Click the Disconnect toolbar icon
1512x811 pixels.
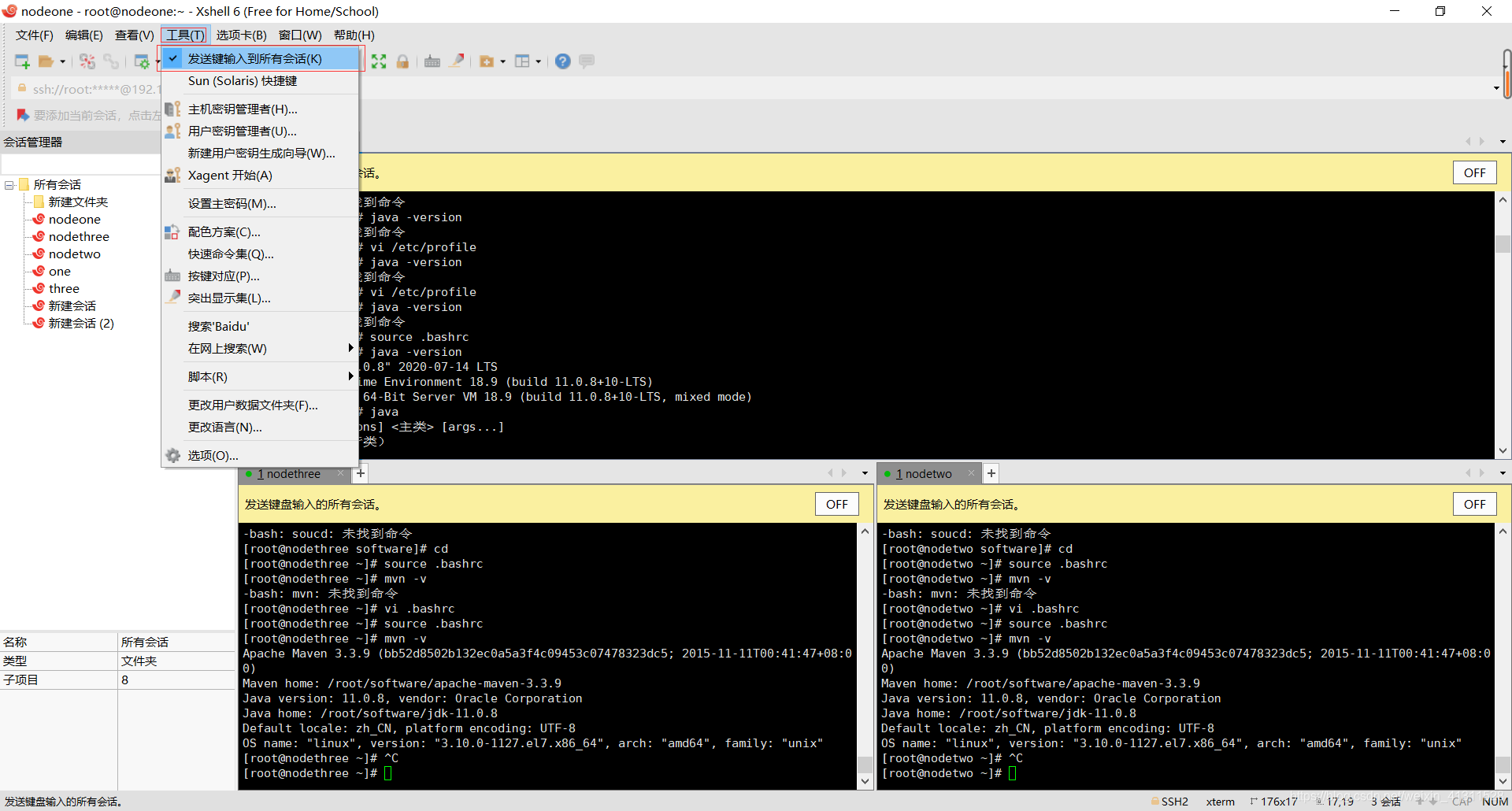point(87,61)
